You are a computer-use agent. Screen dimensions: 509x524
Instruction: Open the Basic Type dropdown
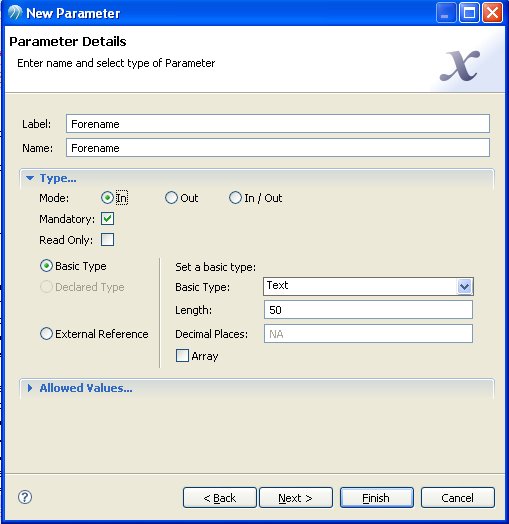[465, 286]
